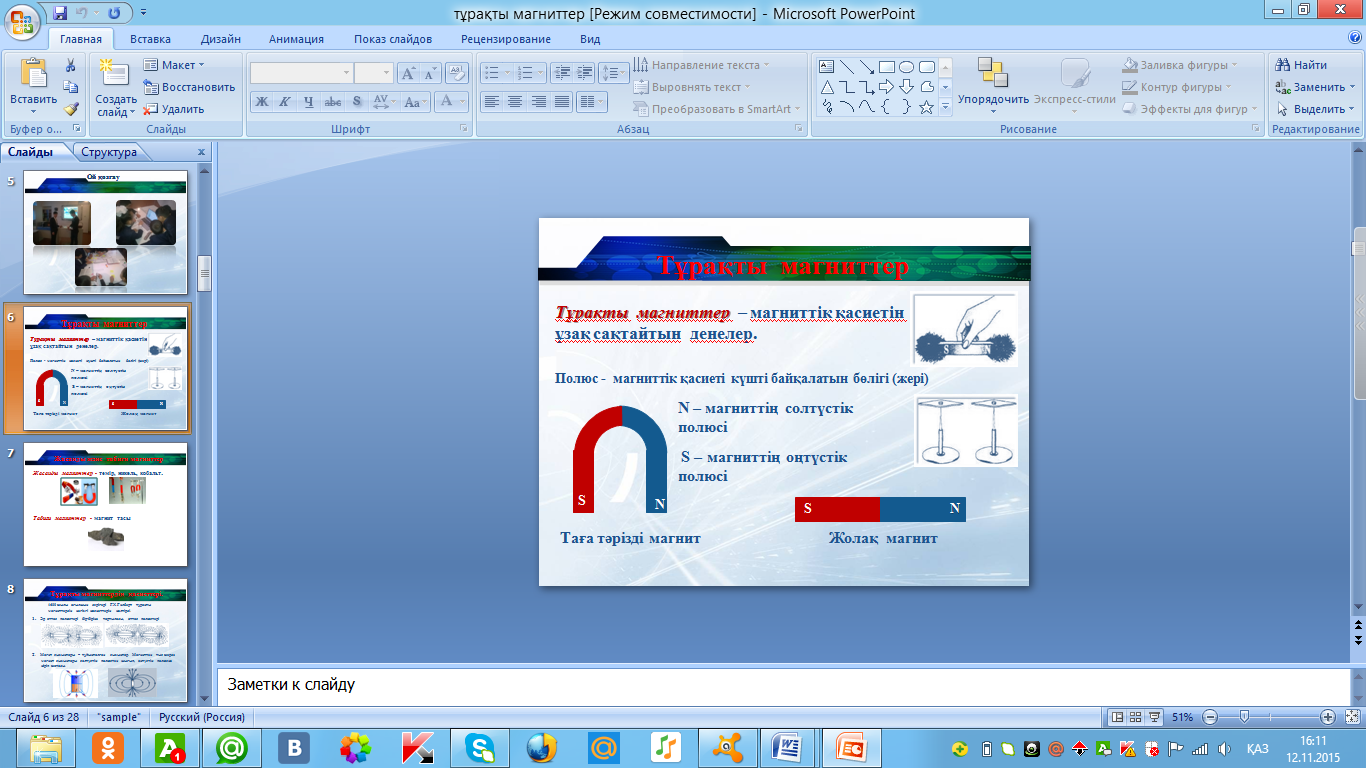Switch to normal view in status bar

[x=1119, y=717]
